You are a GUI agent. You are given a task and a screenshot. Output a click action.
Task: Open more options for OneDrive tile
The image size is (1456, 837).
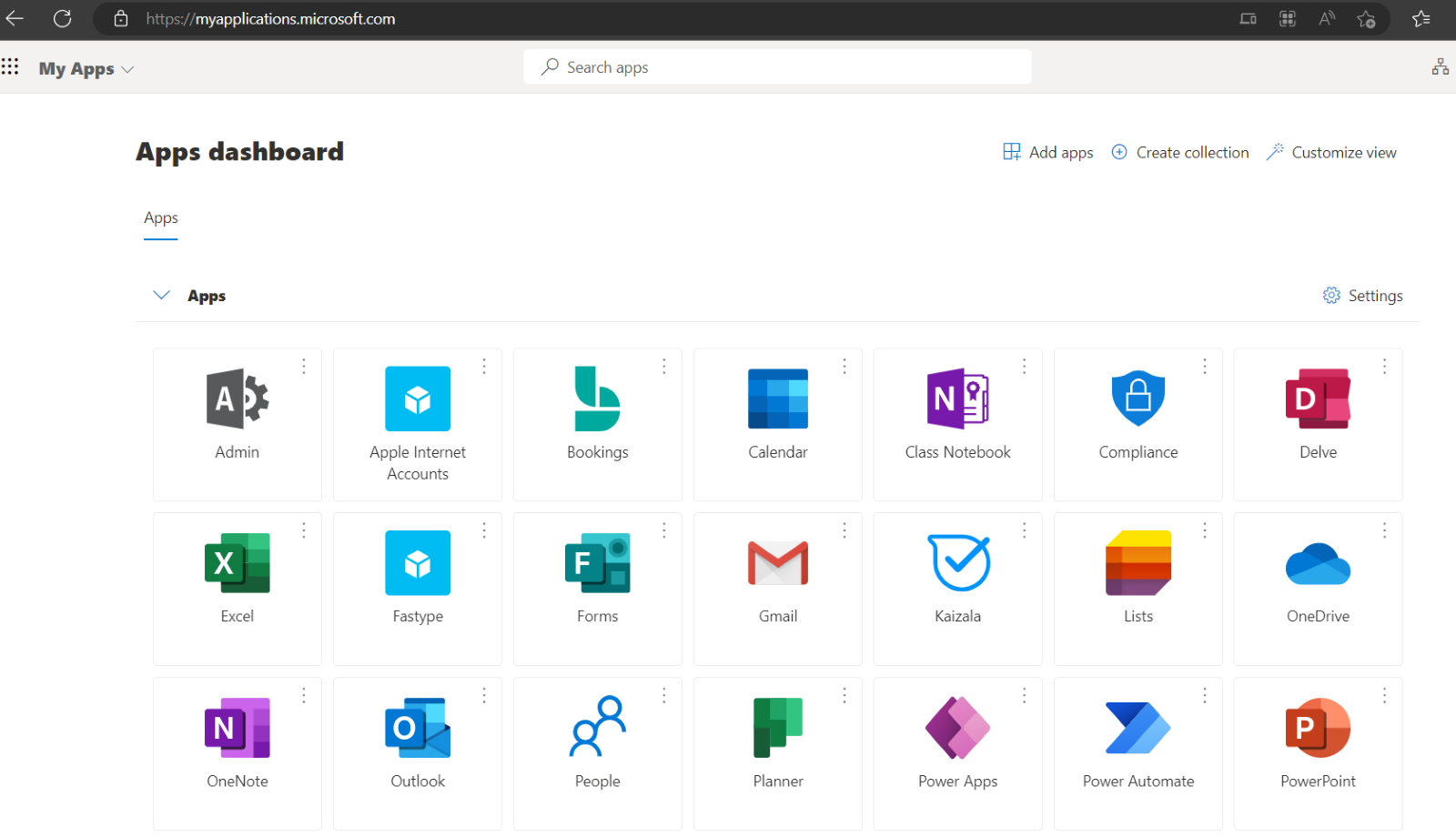coord(1385,530)
